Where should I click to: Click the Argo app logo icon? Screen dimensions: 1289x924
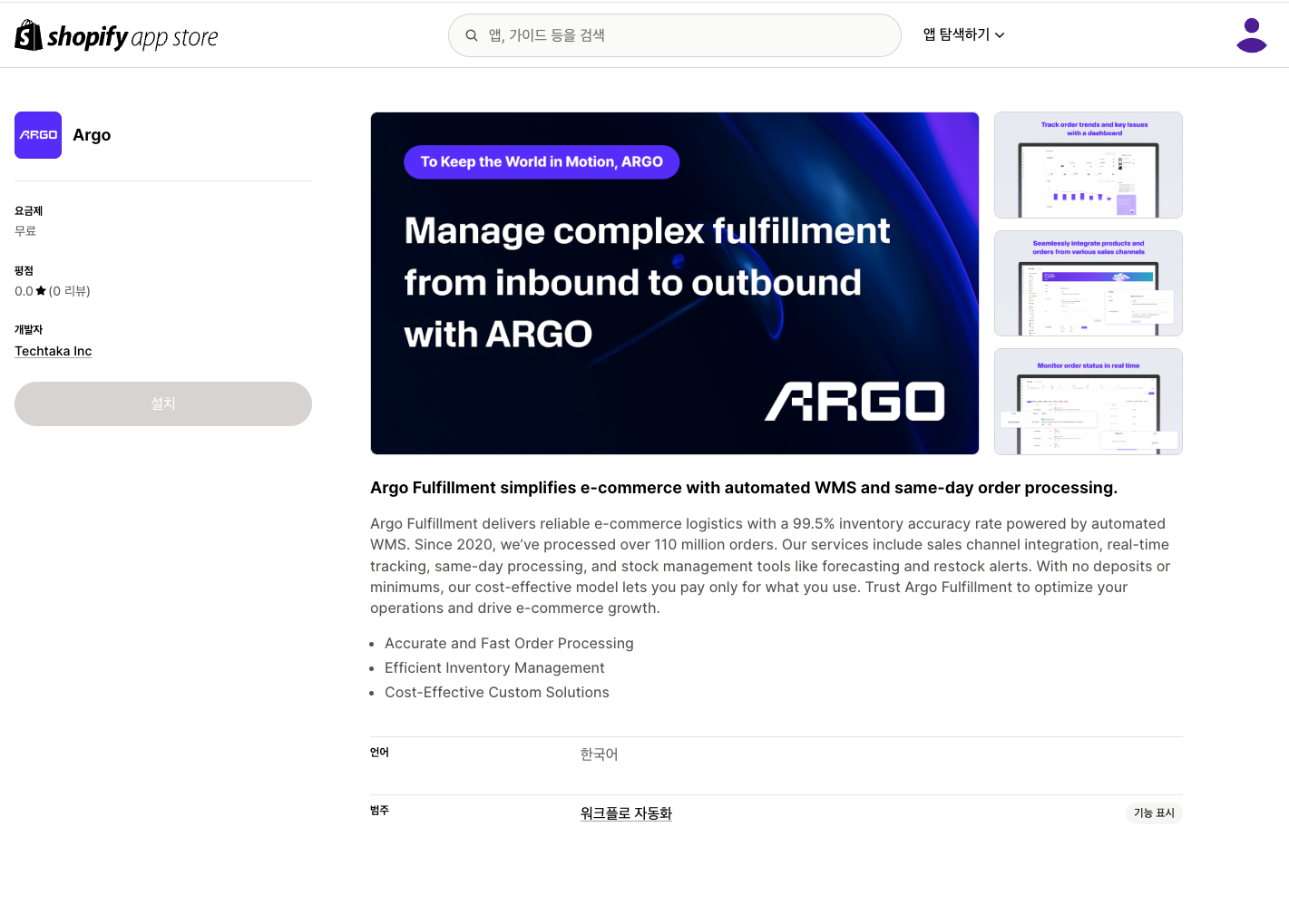[38, 135]
